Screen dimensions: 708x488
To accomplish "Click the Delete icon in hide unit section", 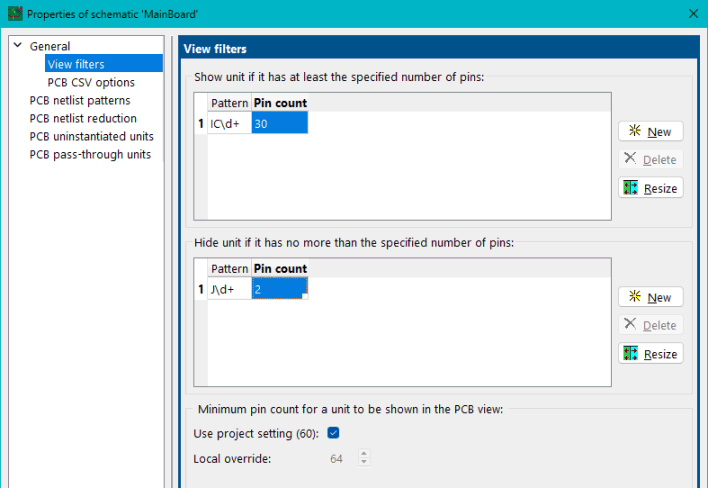I will coord(630,325).
